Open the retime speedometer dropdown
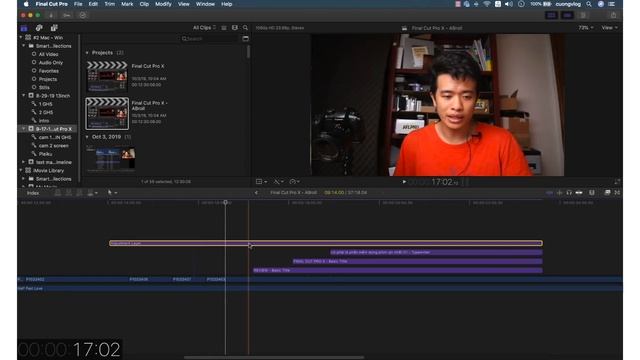Viewport: 640px width, 360px height. pyautogui.click(x=294, y=182)
